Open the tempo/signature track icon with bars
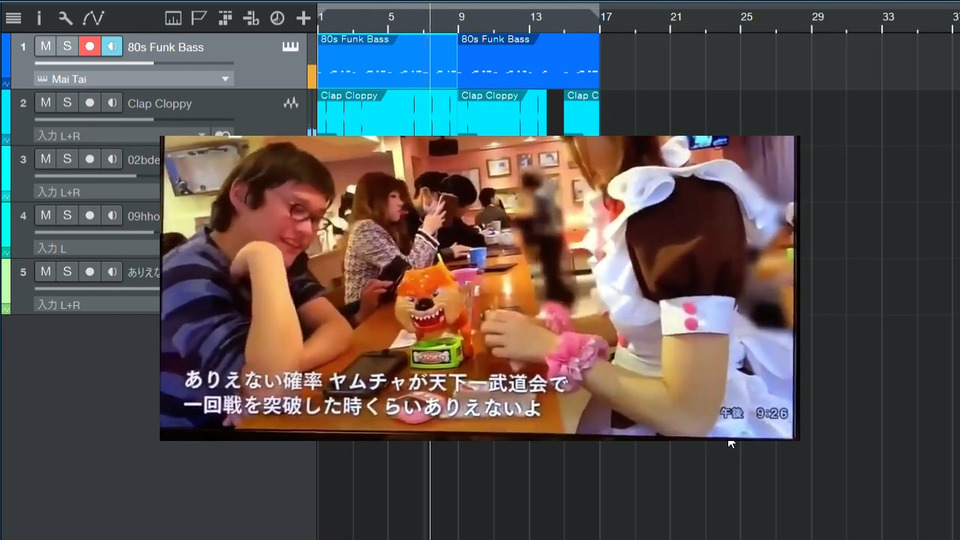Image resolution: width=960 pixels, height=540 pixels. tap(173, 18)
